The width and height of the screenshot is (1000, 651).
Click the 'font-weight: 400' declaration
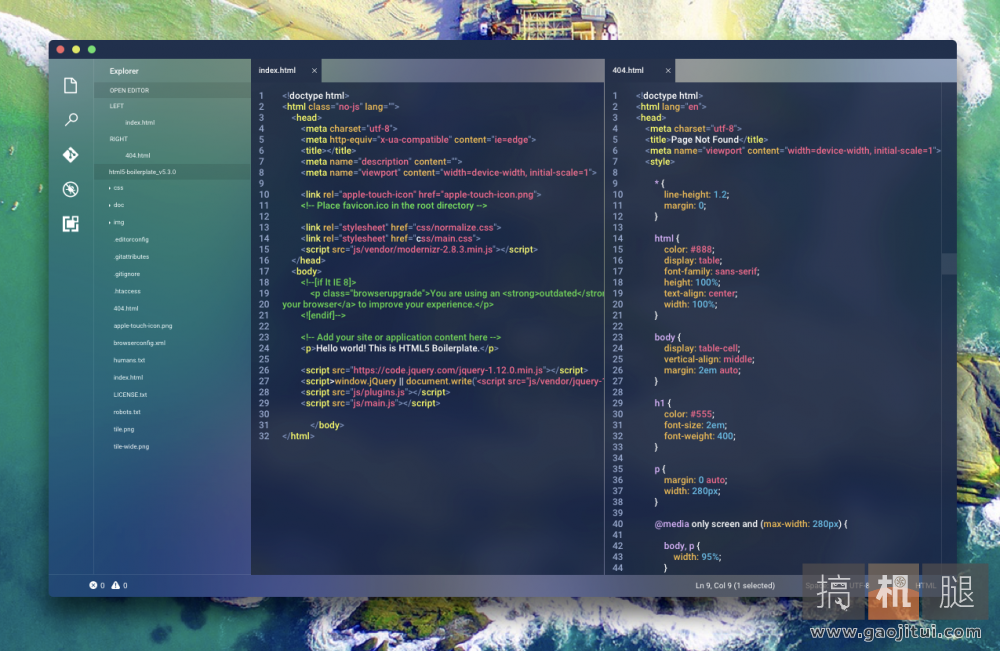[699, 436]
